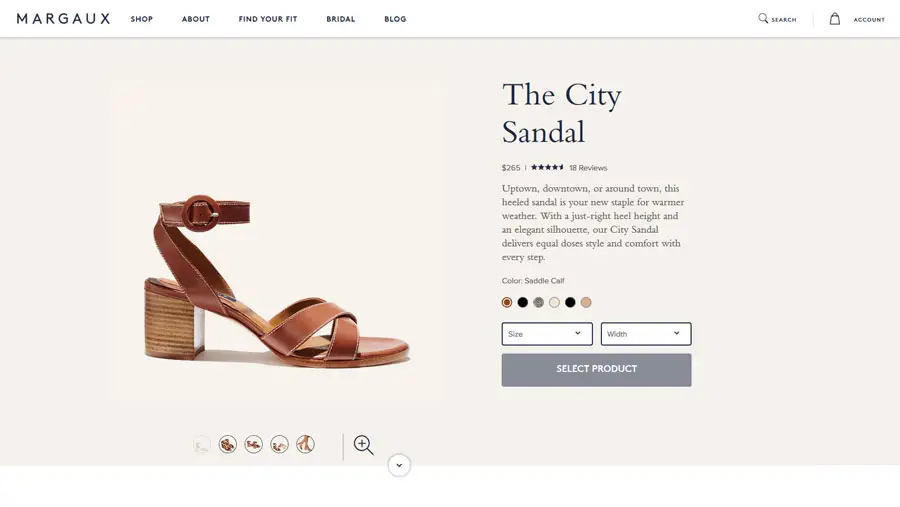Image resolution: width=900 pixels, height=507 pixels.
Task: Choose the cream white color swatch
Action: tap(555, 302)
